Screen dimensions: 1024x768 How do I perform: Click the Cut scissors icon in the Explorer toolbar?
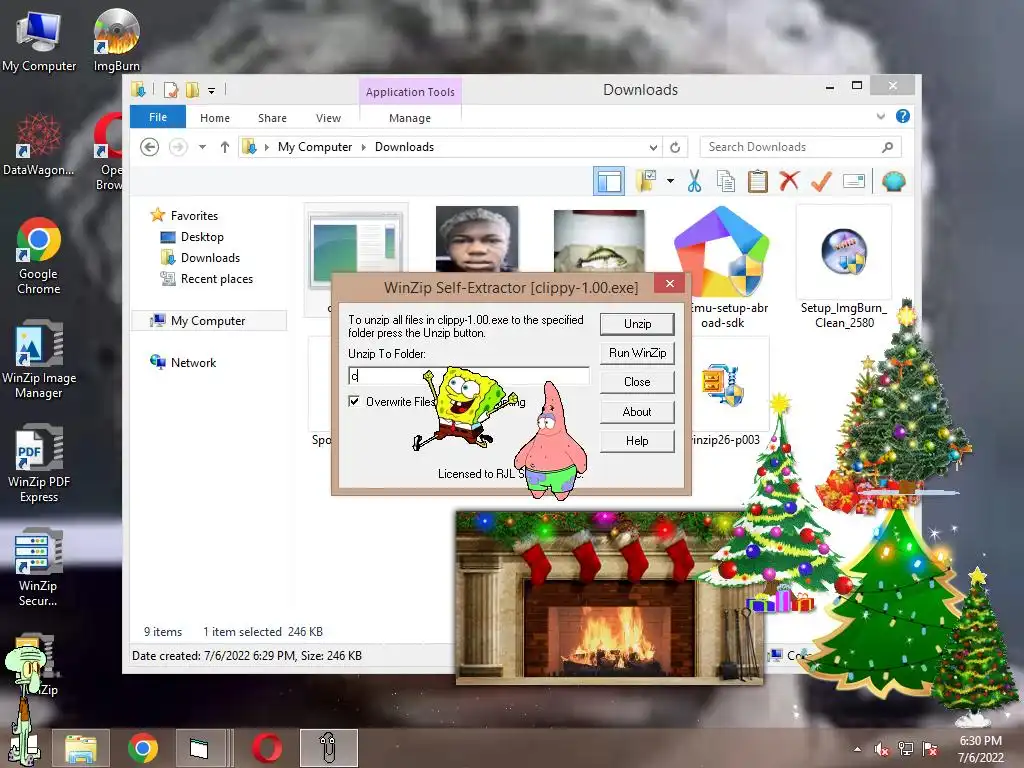[694, 181]
